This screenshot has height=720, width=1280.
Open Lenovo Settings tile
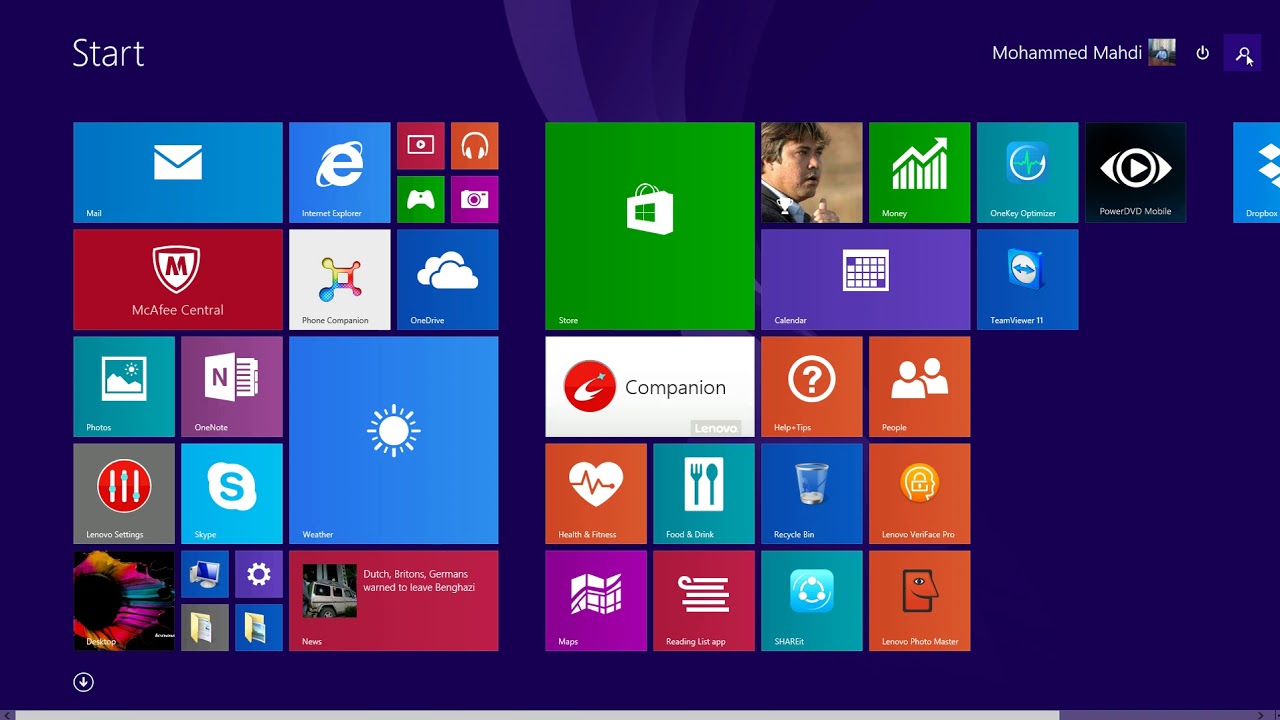[124, 493]
